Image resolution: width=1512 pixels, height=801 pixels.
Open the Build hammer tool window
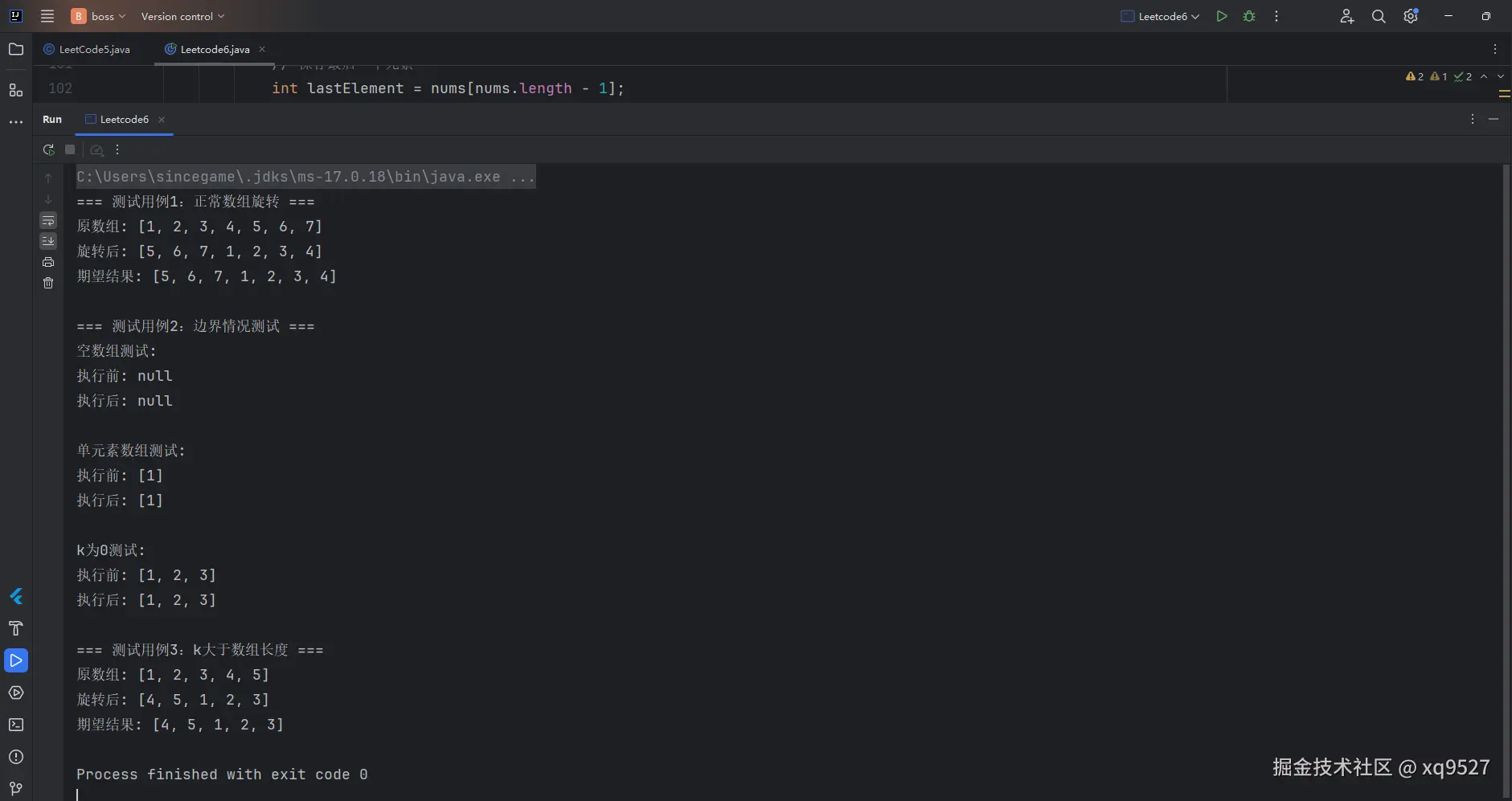tap(16, 628)
